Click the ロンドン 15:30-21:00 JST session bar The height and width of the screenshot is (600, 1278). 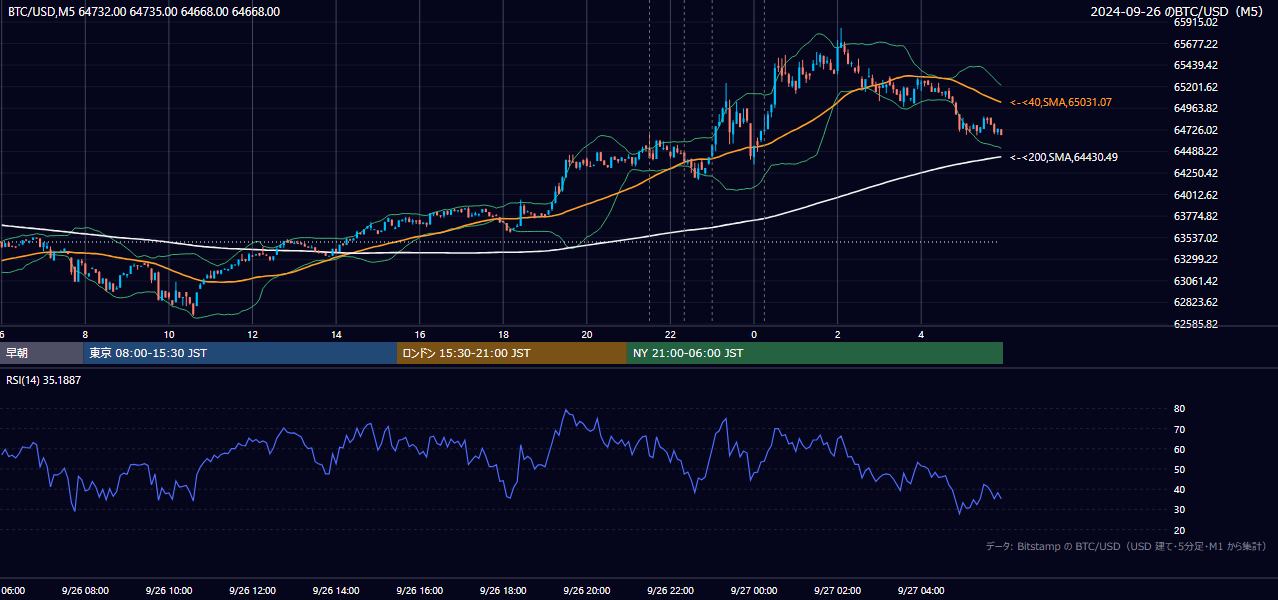(x=512, y=353)
